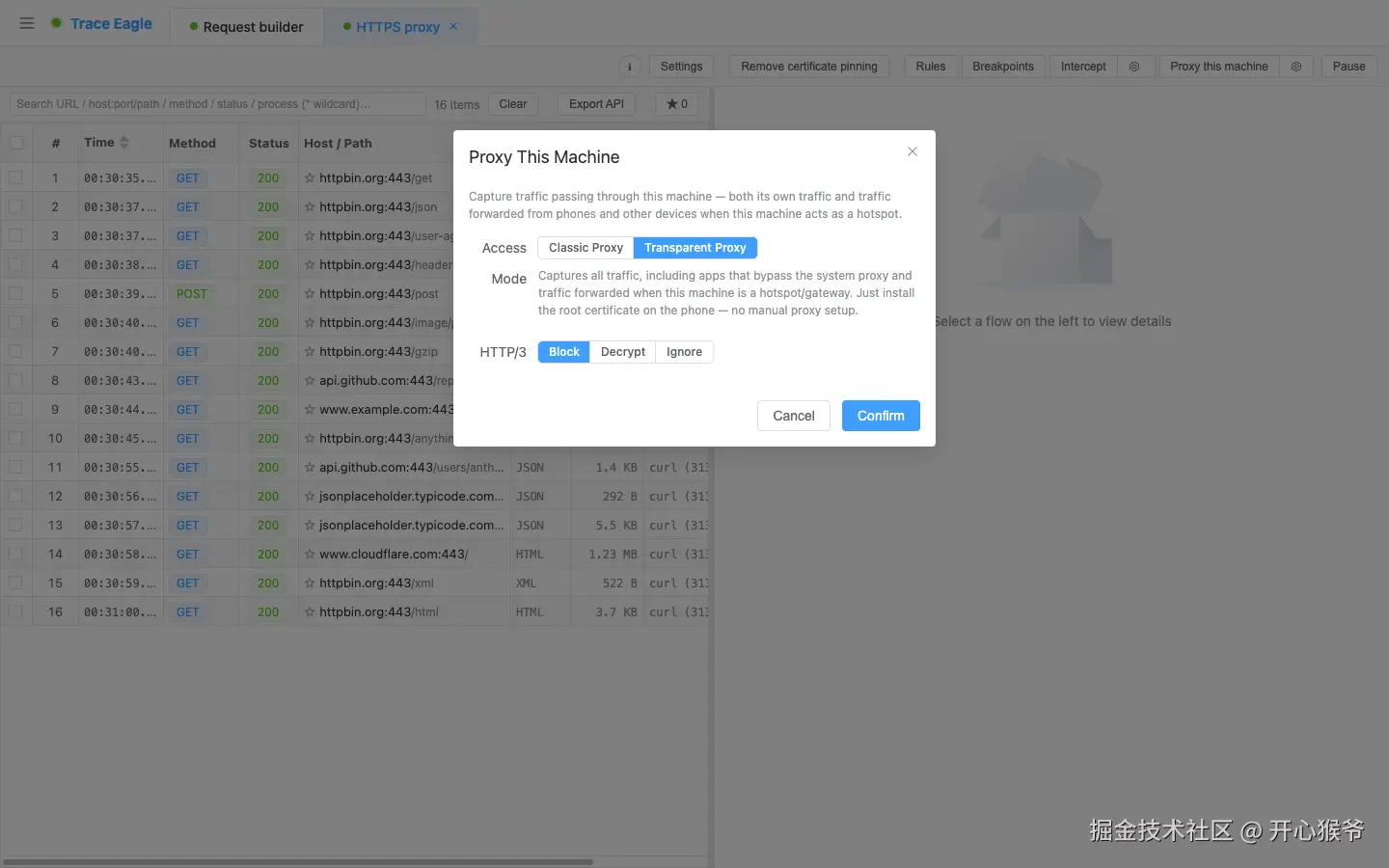The height and width of the screenshot is (868, 1389).
Task: Close the HTTPS proxy tab
Action: pos(453,26)
